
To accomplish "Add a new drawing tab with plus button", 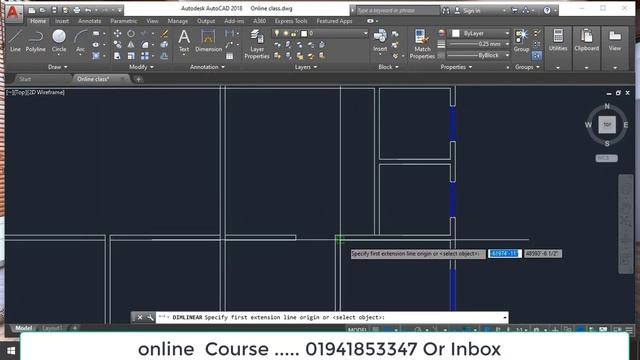I will 138,79.
